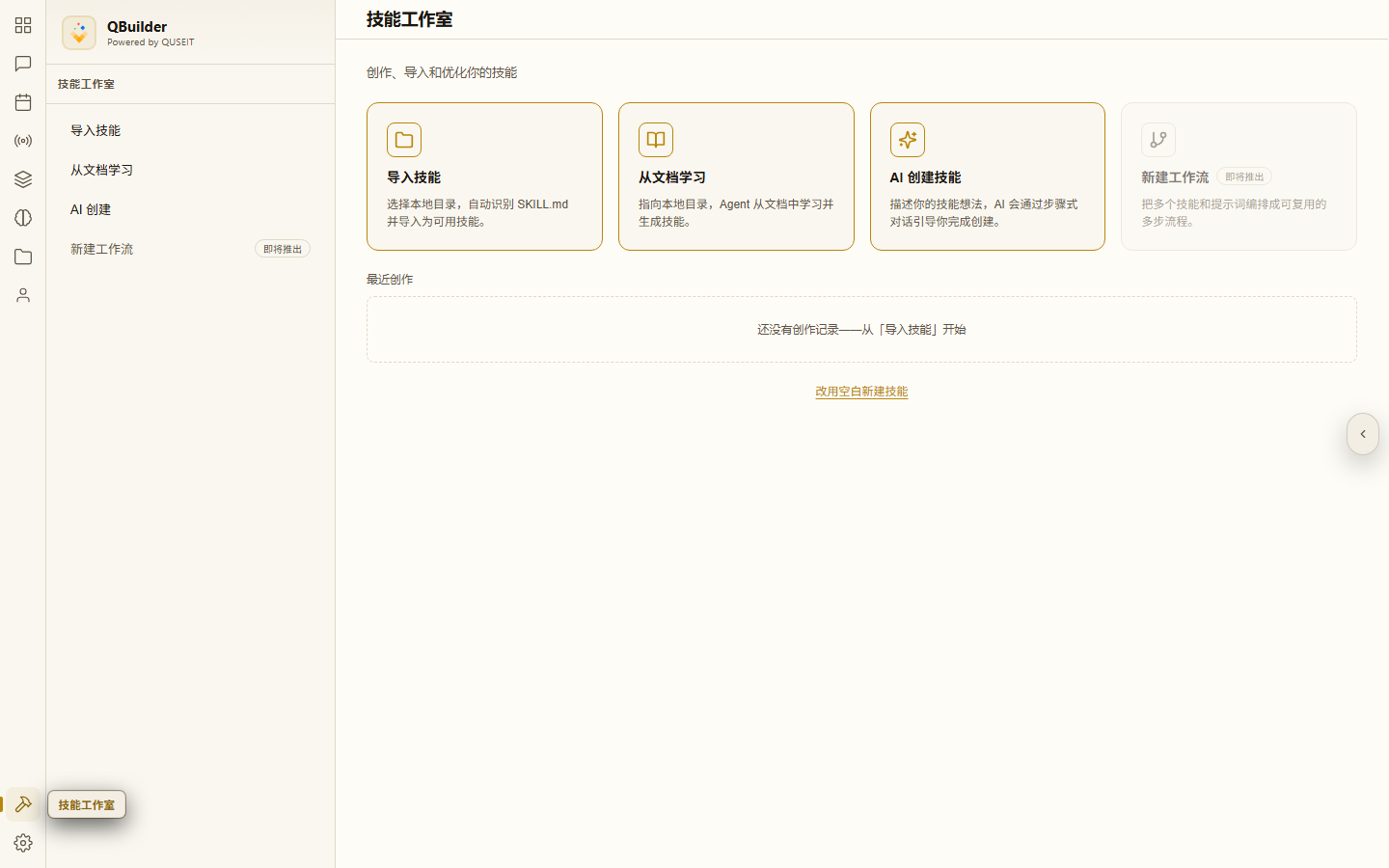Click the empty 还没有创作记录 placeholder text

point(861,330)
